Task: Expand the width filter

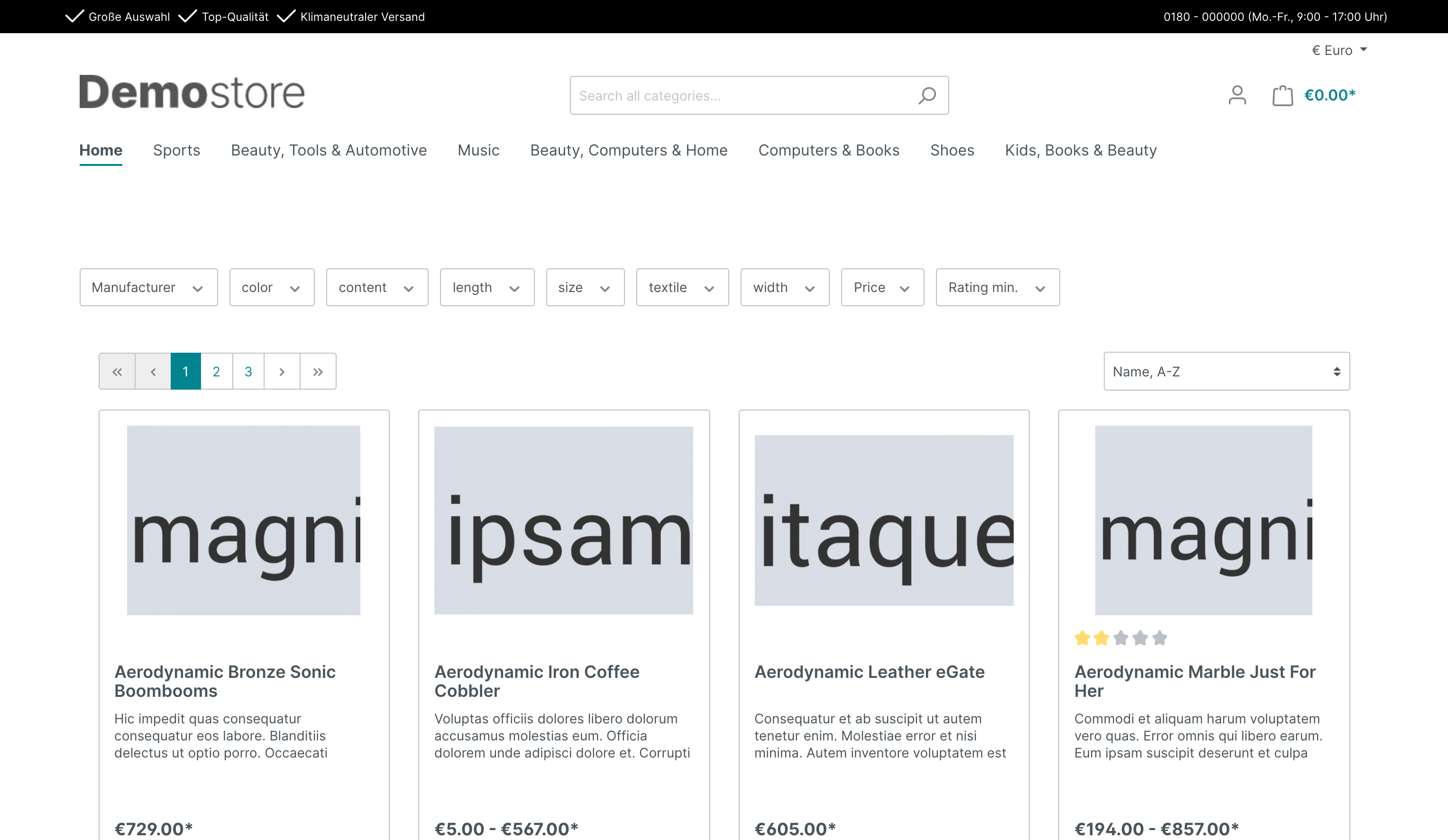Action: pyautogui.click(x=785, y=287)
